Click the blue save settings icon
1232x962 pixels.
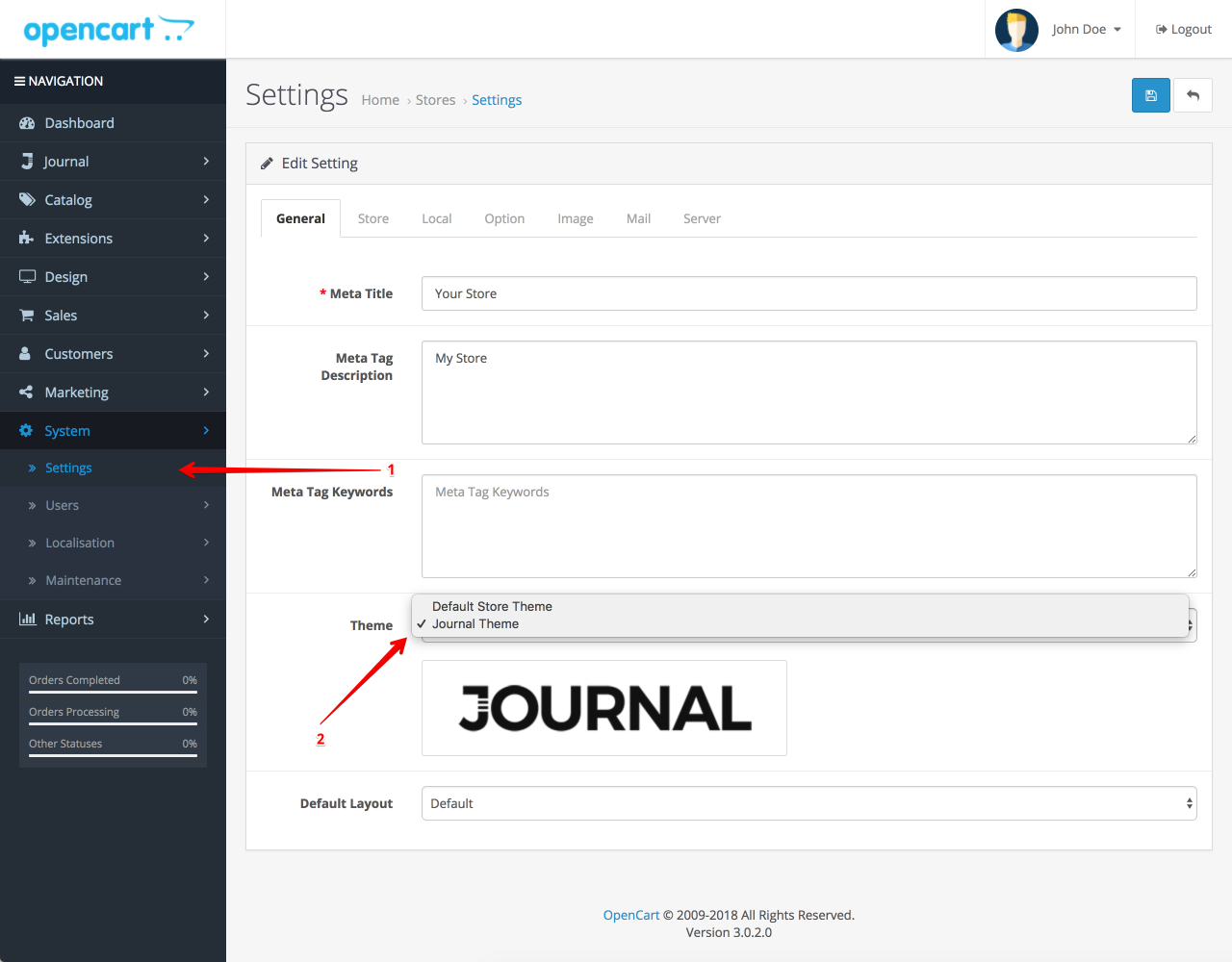pyautogui.click(x=1150, y=95)
